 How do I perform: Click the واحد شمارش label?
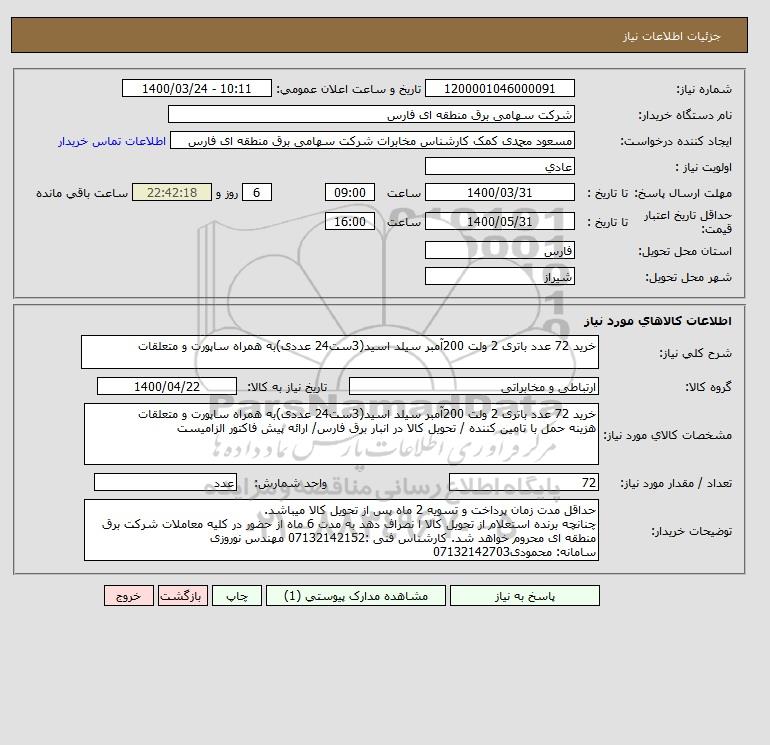point(290,483)
